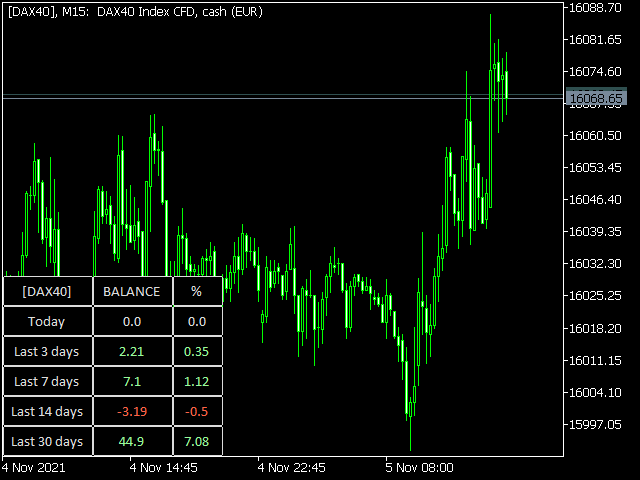Click price axis label 16074.60
Viewport: 640px width, 480px height.
coord(595,71)
